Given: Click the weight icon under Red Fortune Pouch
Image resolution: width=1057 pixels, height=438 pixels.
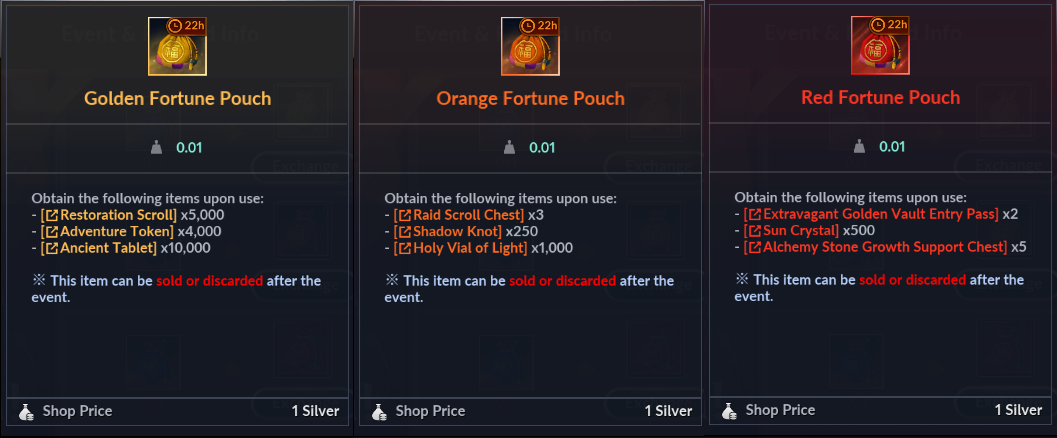Looking at the screenshot, I should pyautogui.click(x=857, y=148).
